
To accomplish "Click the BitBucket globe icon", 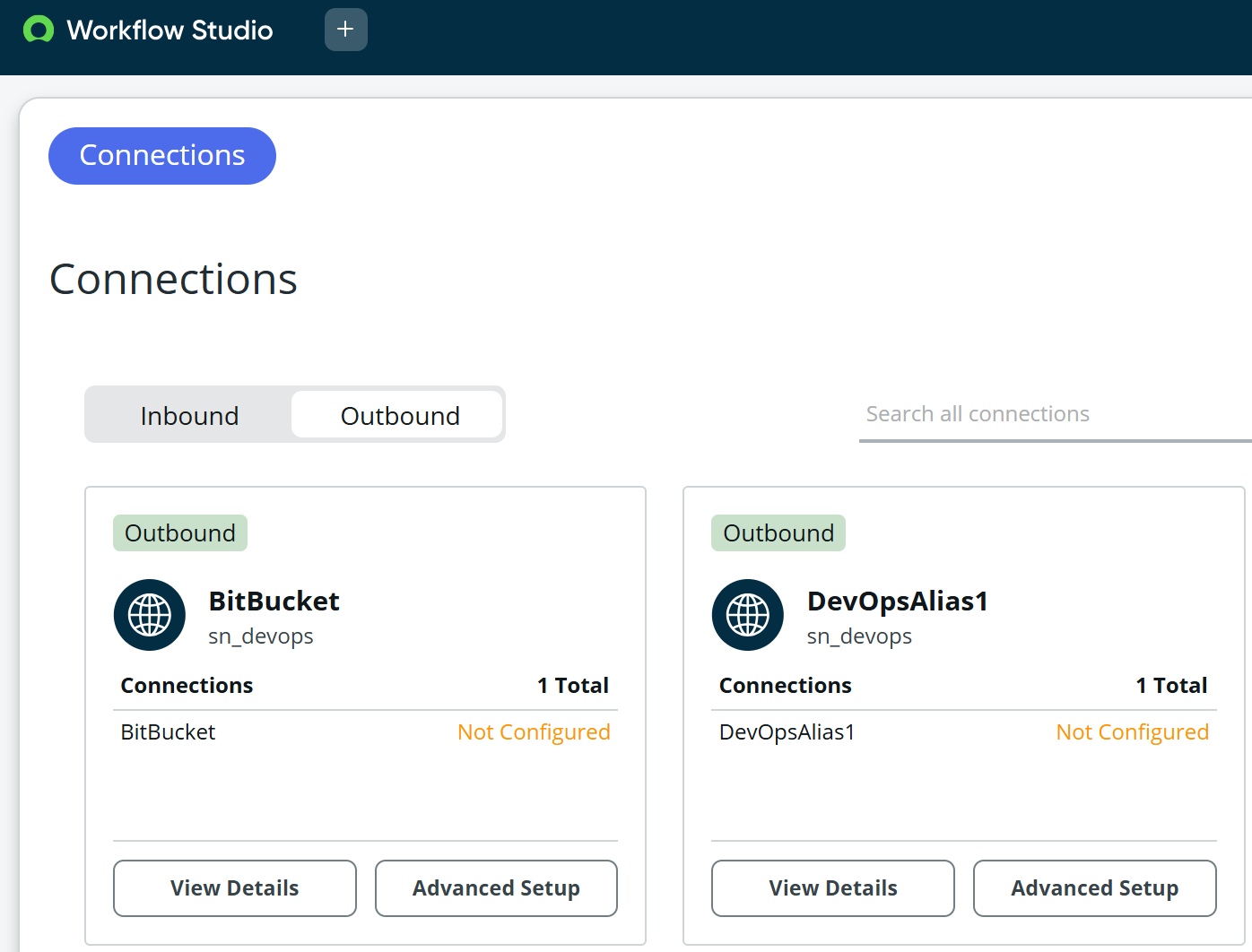I will click(150, 615).
